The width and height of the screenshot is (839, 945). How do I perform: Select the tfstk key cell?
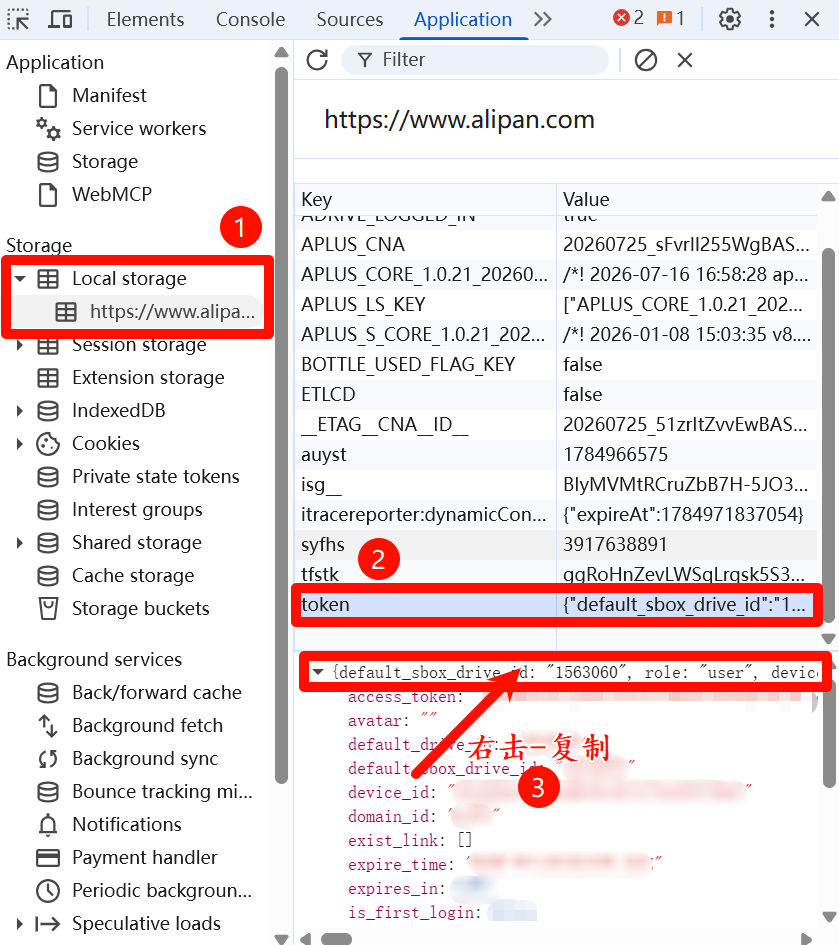point(426,574)
